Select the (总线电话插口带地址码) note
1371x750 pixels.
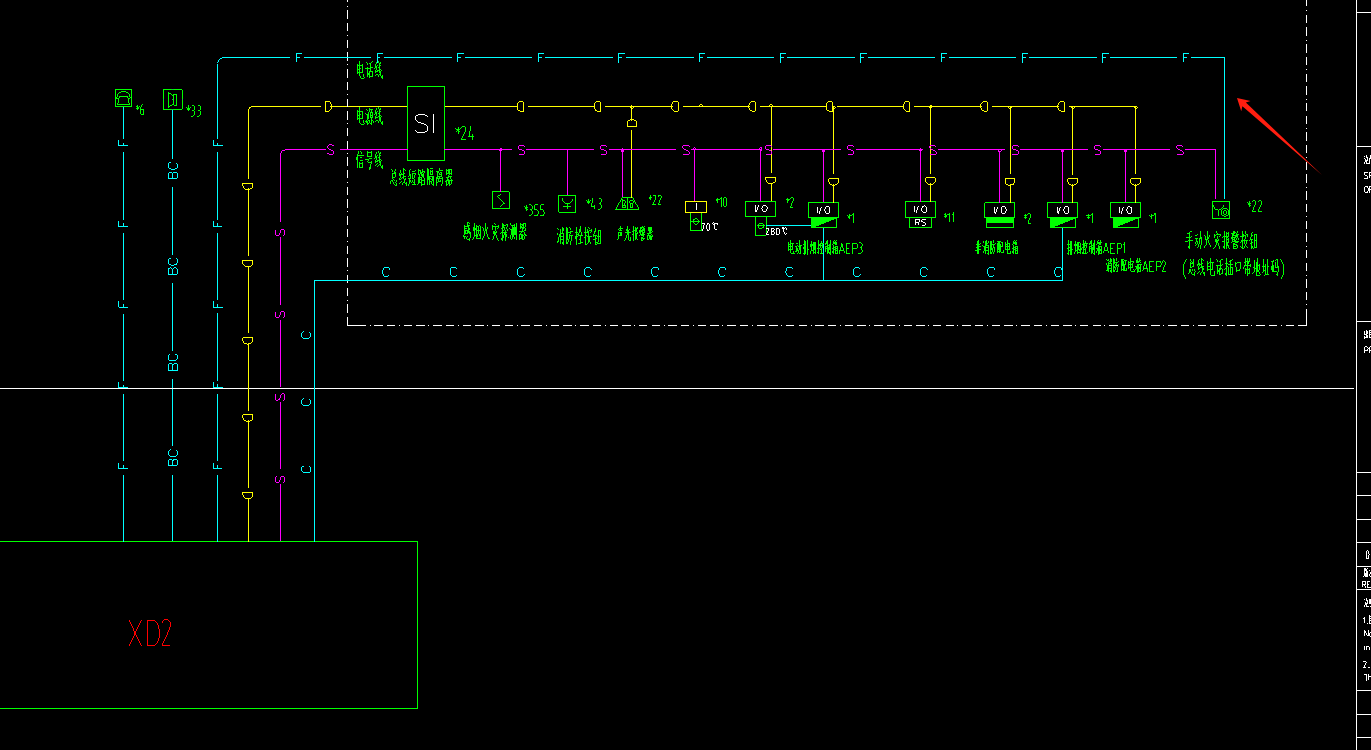pos(1234,268)
